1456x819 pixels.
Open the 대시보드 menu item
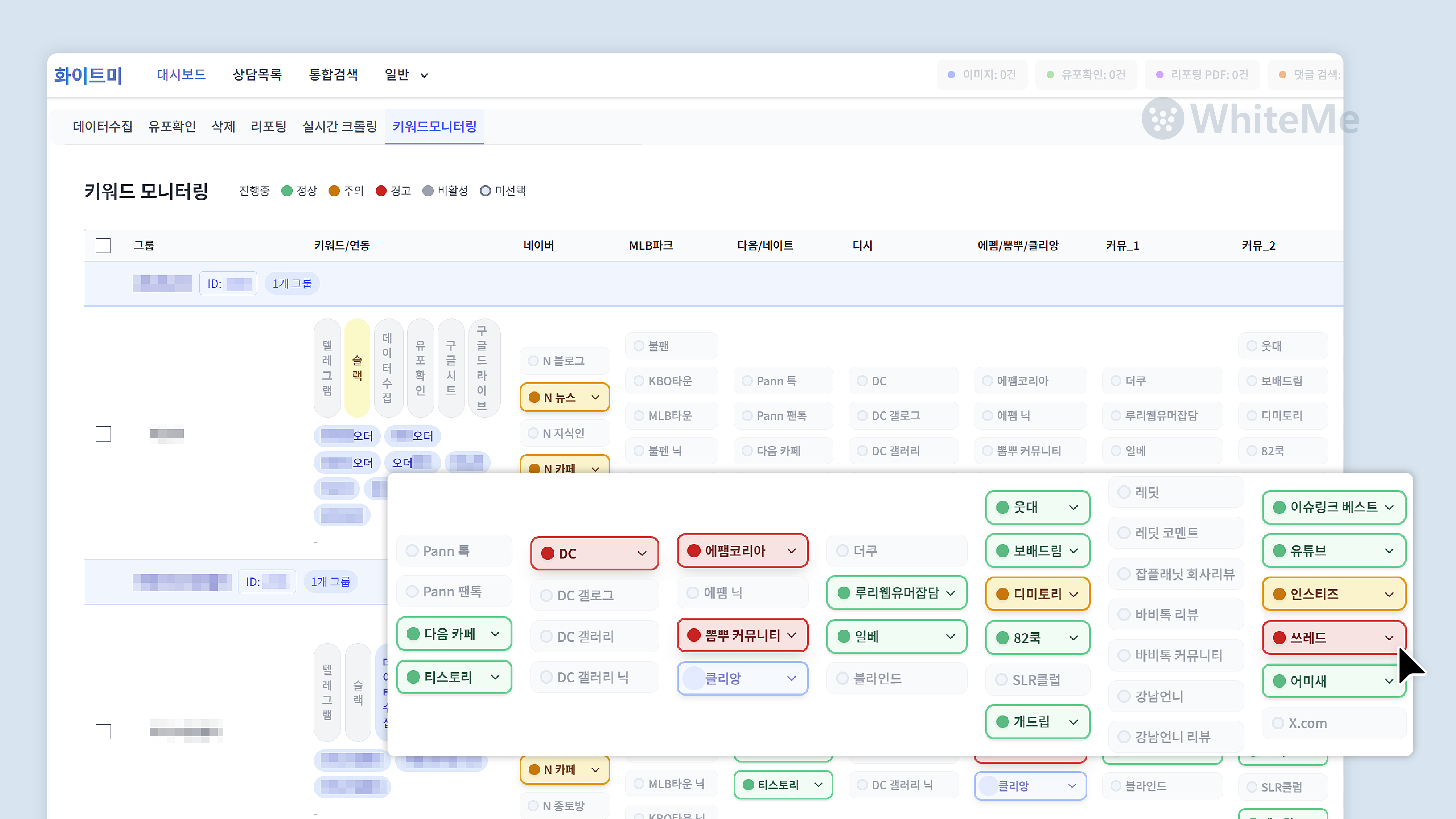pyautogui.click(x=181, y=74)
